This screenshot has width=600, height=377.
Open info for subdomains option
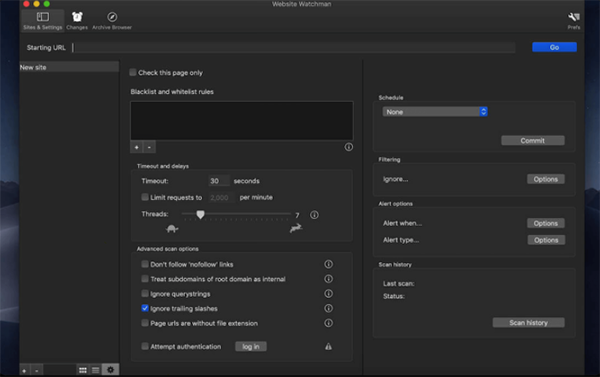coord(328,279)
